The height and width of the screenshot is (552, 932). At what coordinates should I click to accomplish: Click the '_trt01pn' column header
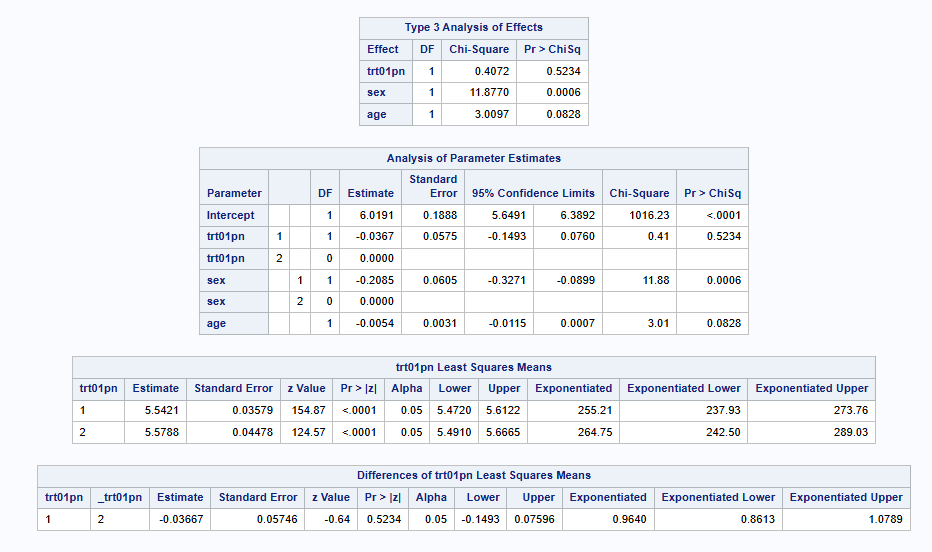point(120,497)
